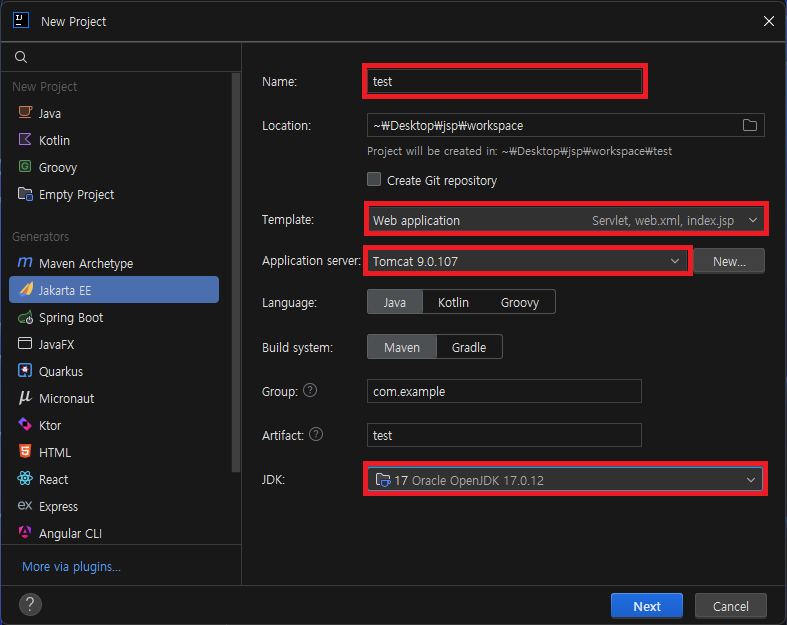The width and height of the screenshot is (787, 625).
Task: Select Empty Project label in the list
Action: click(x=76, y=195)
